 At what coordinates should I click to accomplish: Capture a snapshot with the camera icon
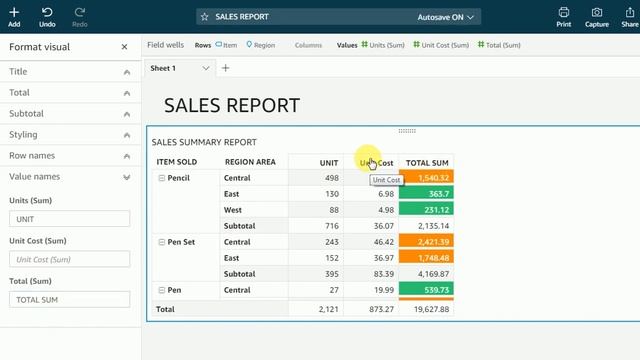[x=597, y=17]
